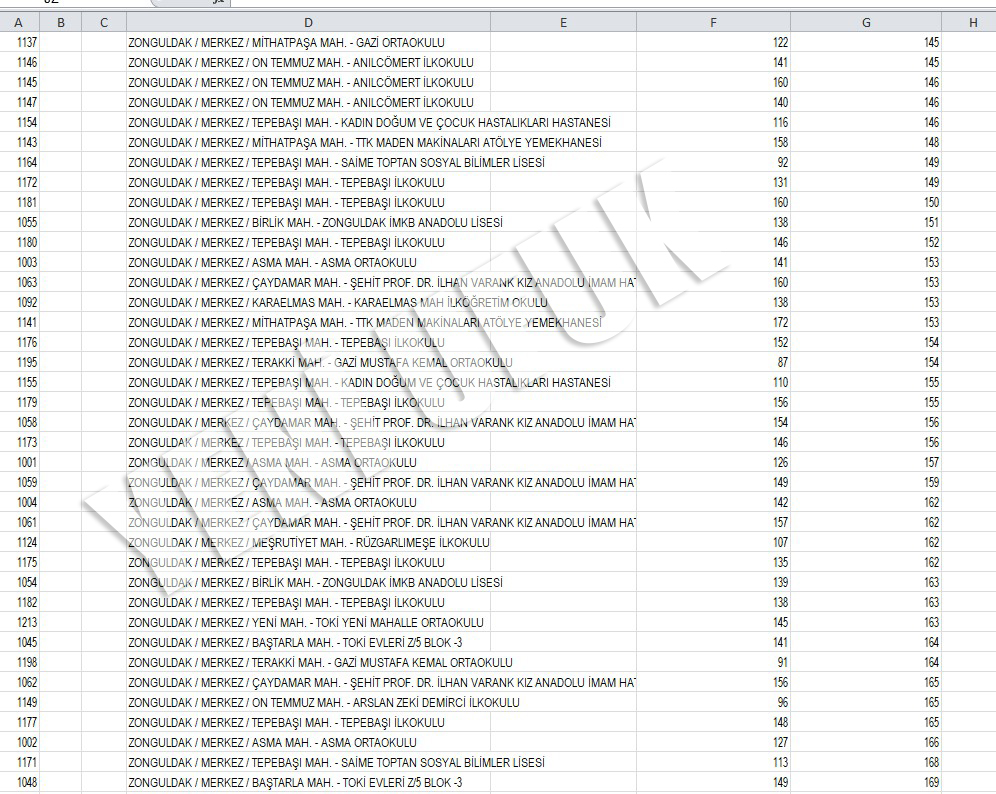996x794 pixels.
Task: Select cell with ID 1137
Action: click(x=27, y=43)
